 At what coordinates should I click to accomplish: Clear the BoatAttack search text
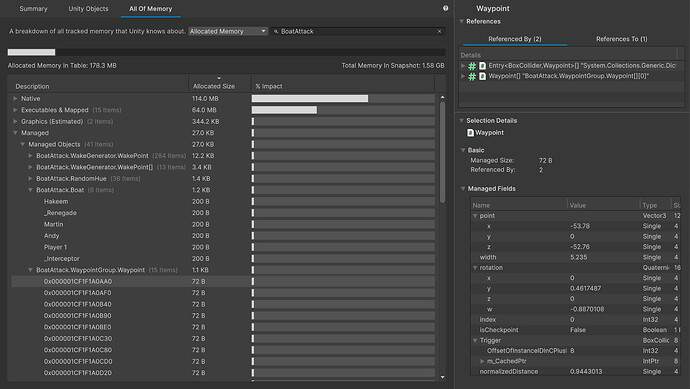(439, 31)
